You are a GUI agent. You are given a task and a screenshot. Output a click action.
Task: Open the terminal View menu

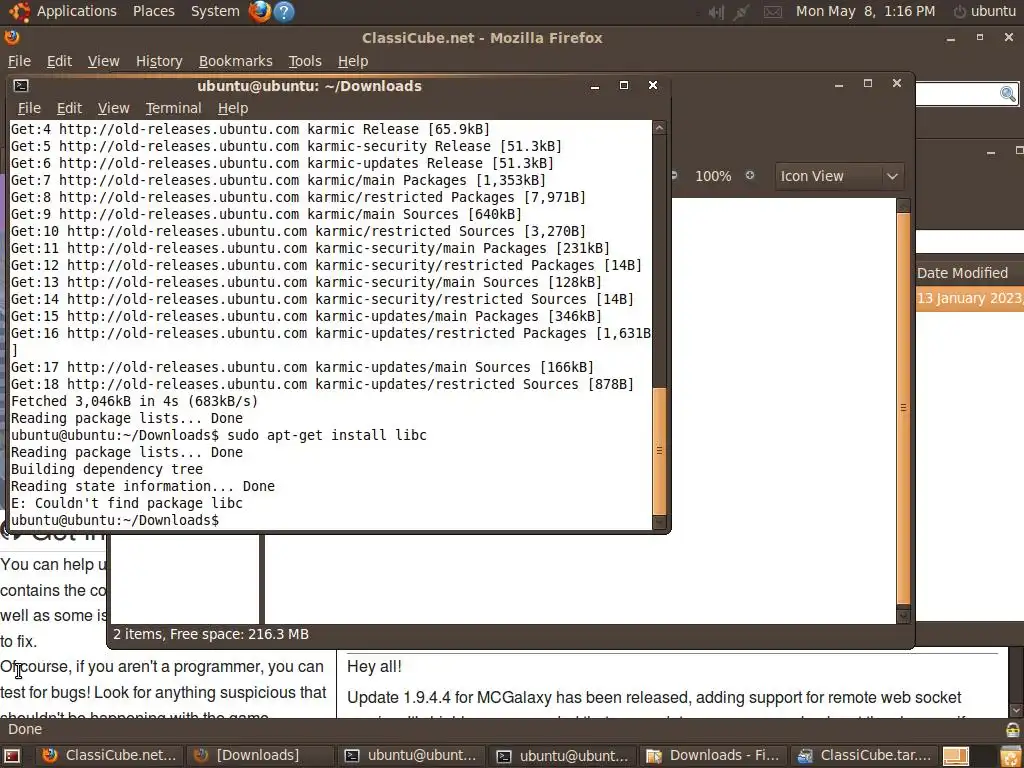[114, 108]
